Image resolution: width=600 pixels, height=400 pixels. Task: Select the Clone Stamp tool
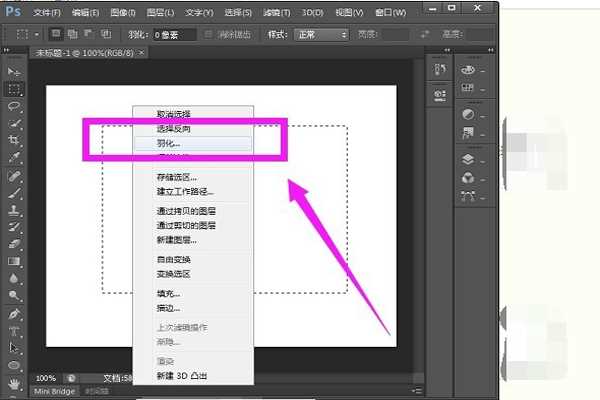point(14,210)
